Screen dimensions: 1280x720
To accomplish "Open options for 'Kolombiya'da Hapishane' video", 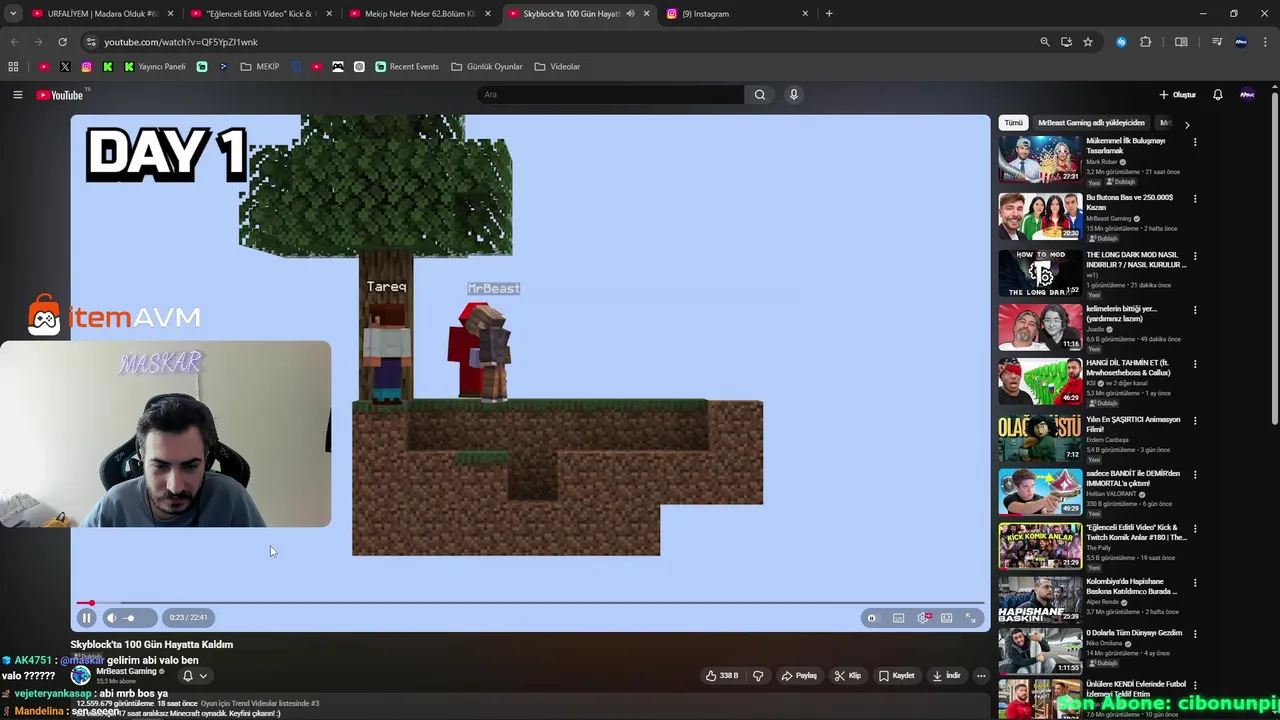I will pos(1195,583).
